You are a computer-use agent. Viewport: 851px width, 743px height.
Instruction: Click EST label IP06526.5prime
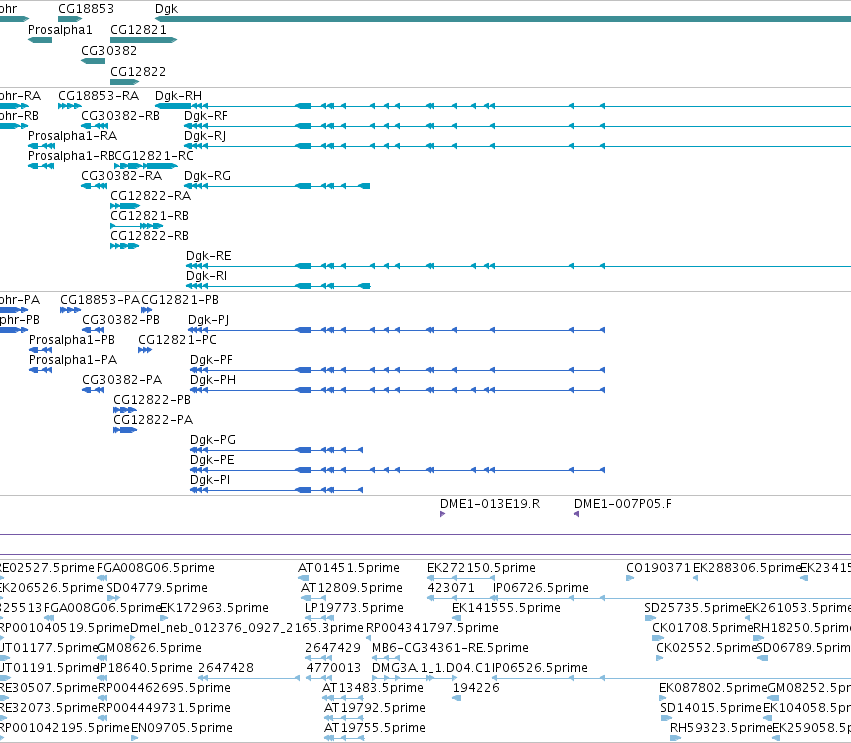click(x=540, y=668)
